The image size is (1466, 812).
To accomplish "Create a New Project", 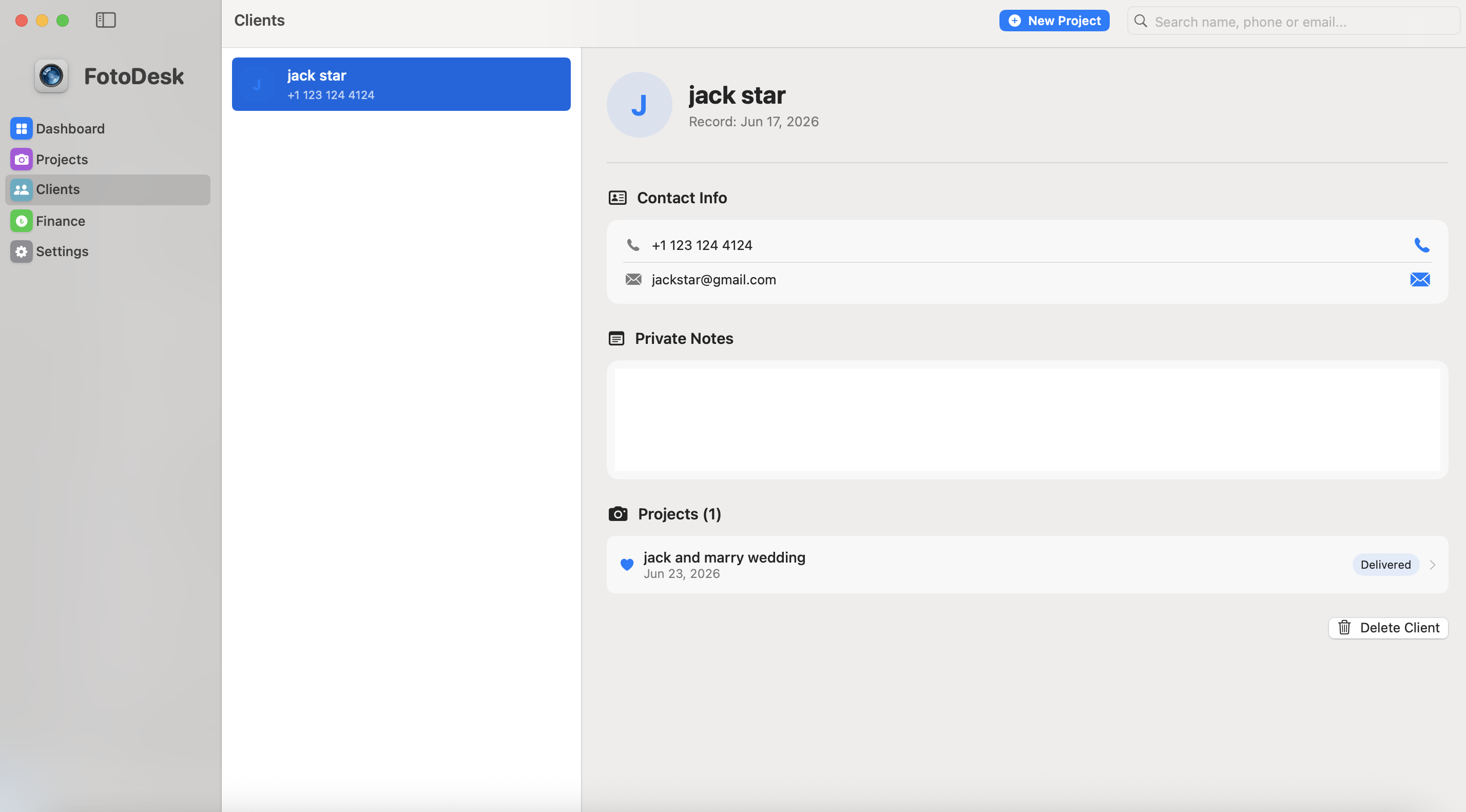I will tap(1054, 21).
